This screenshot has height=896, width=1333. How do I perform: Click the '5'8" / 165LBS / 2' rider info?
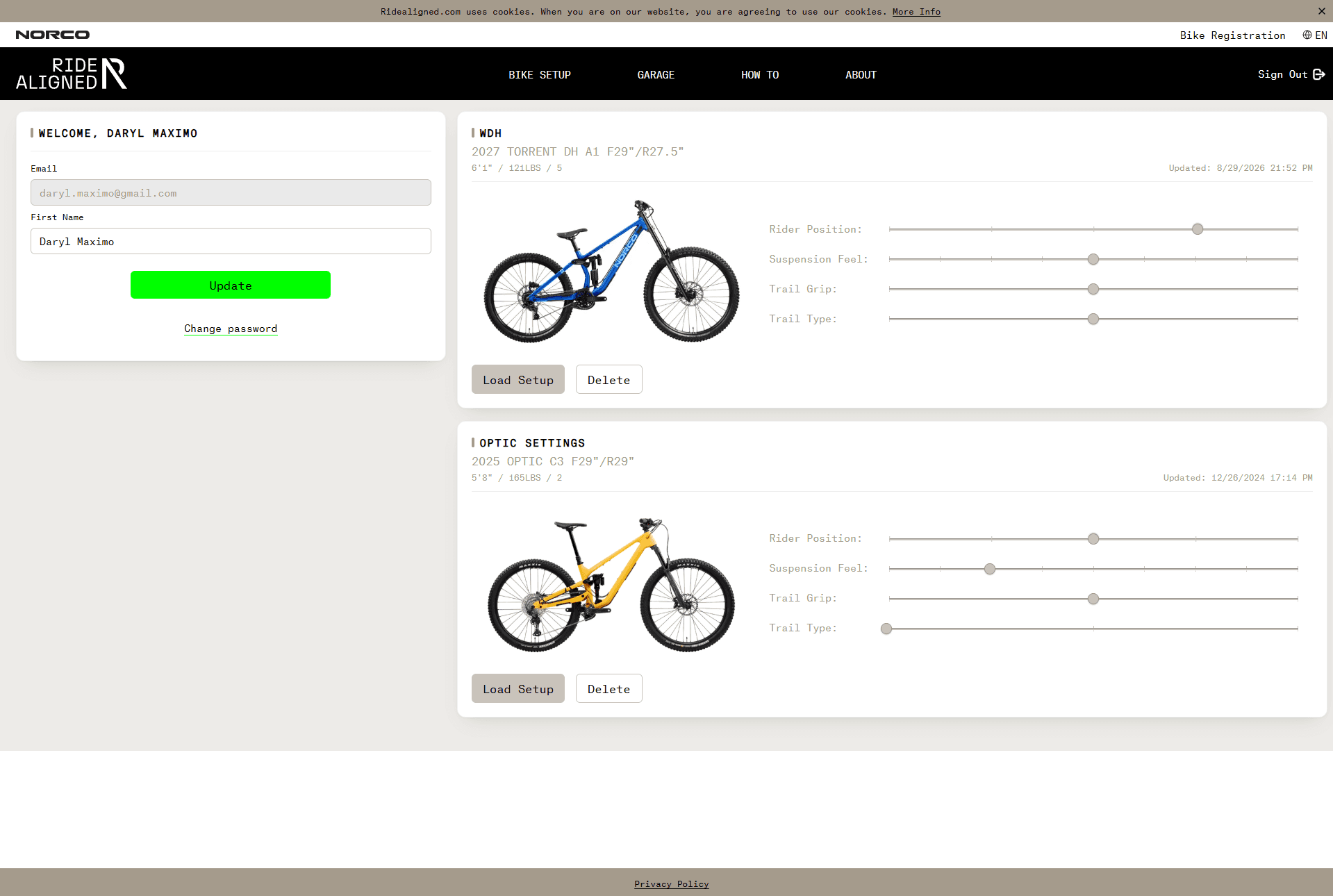coord(517,478)
